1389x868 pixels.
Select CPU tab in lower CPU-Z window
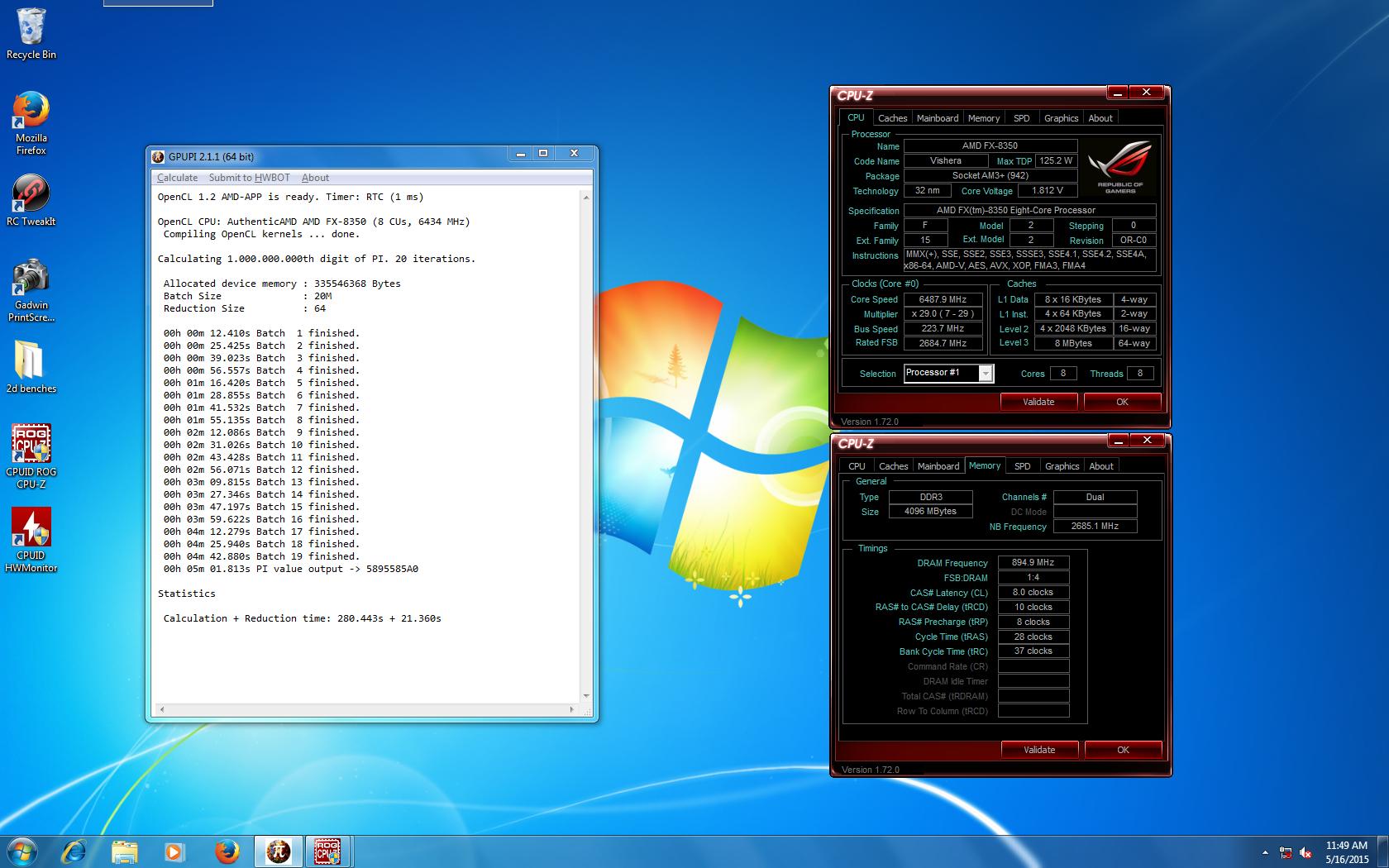pyautogui.click(x=857, y=466)
